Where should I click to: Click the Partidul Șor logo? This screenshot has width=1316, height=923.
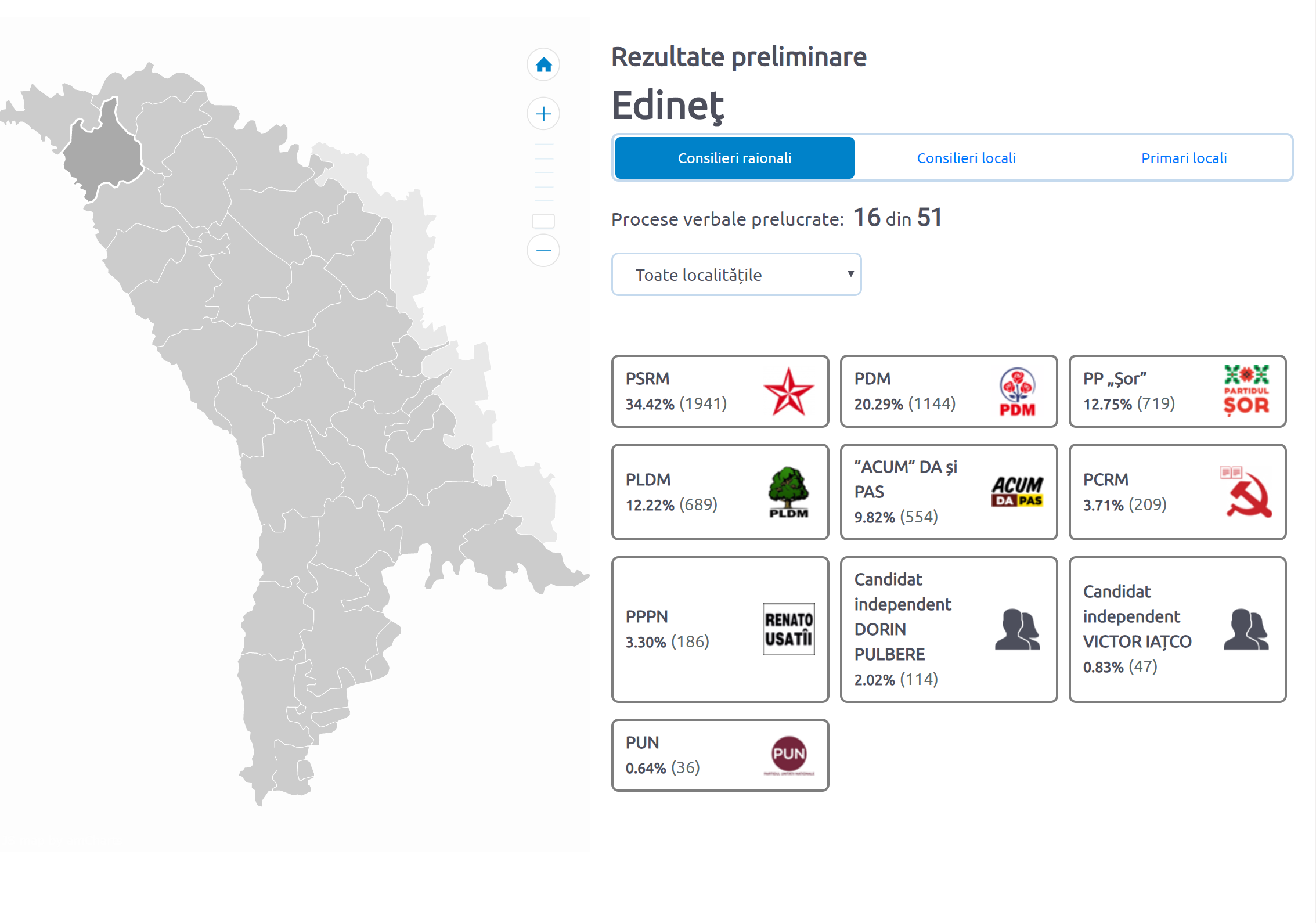coord(1246,391)
